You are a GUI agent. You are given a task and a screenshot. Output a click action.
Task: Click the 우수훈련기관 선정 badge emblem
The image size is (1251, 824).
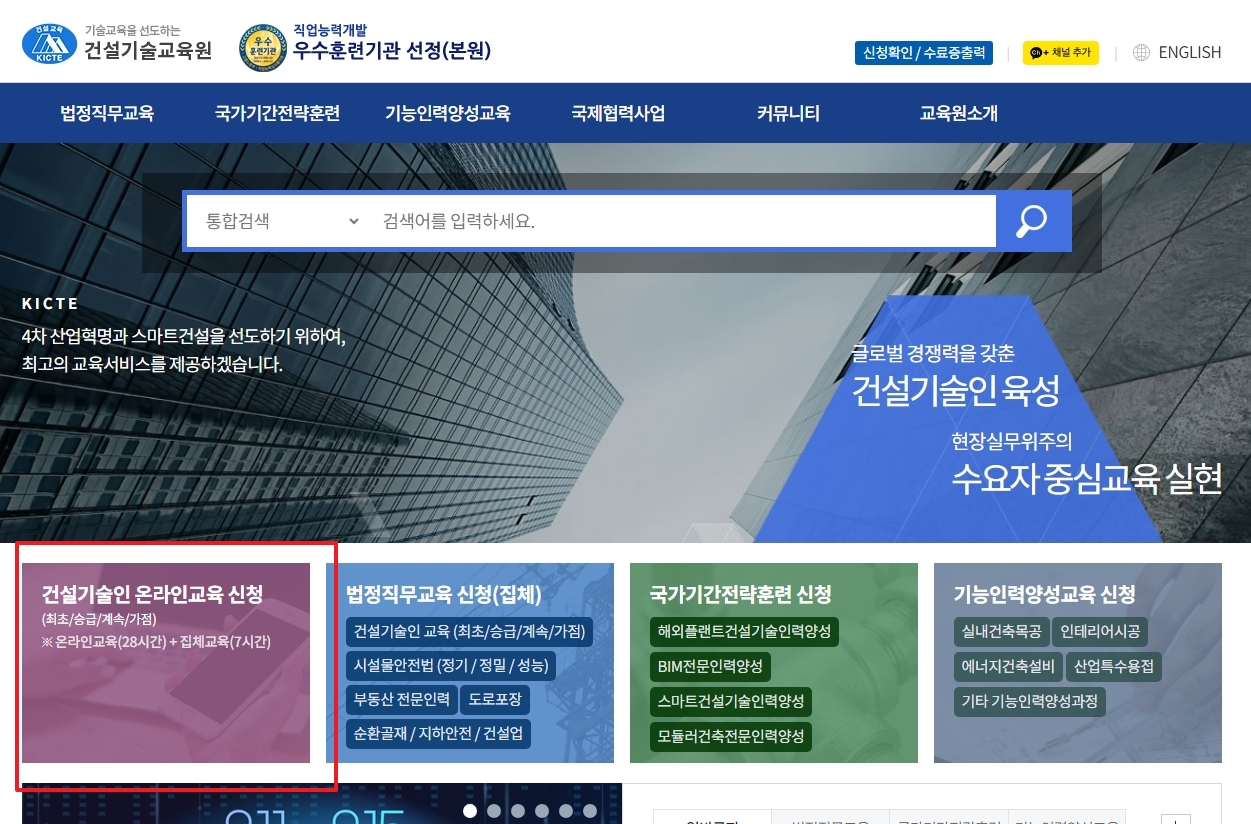[x=262, y=49]
